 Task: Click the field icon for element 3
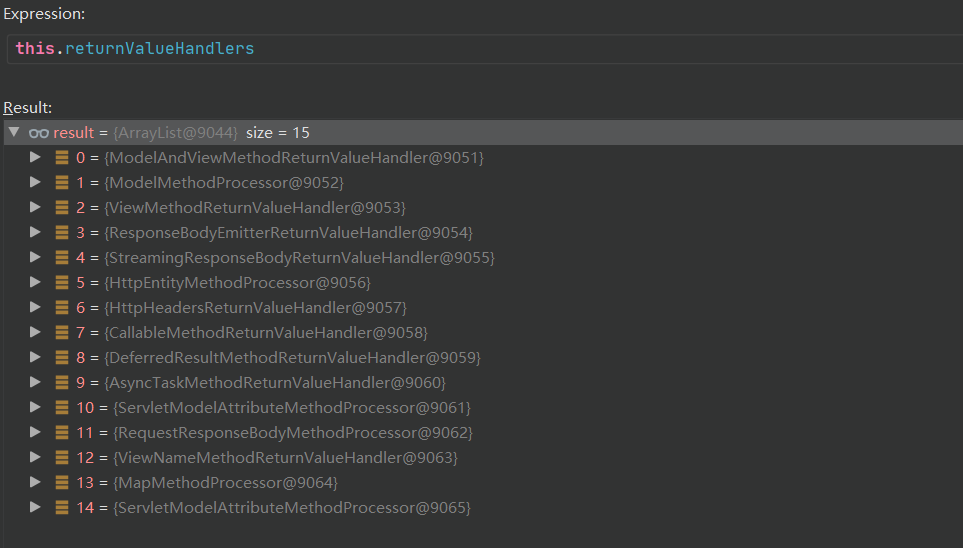point(62,233)
